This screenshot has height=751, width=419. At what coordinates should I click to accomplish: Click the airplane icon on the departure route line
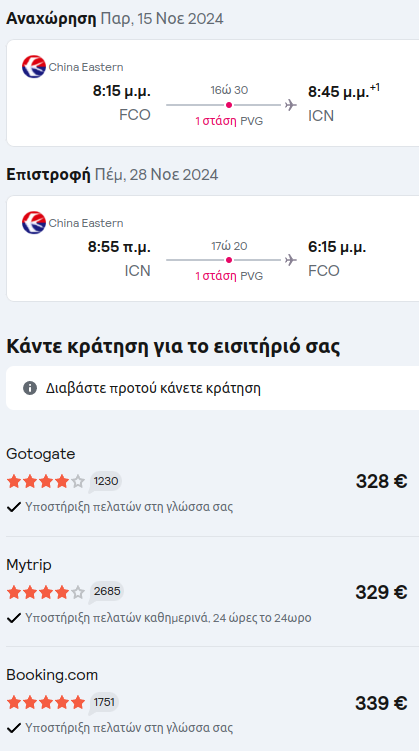point(290,105)
